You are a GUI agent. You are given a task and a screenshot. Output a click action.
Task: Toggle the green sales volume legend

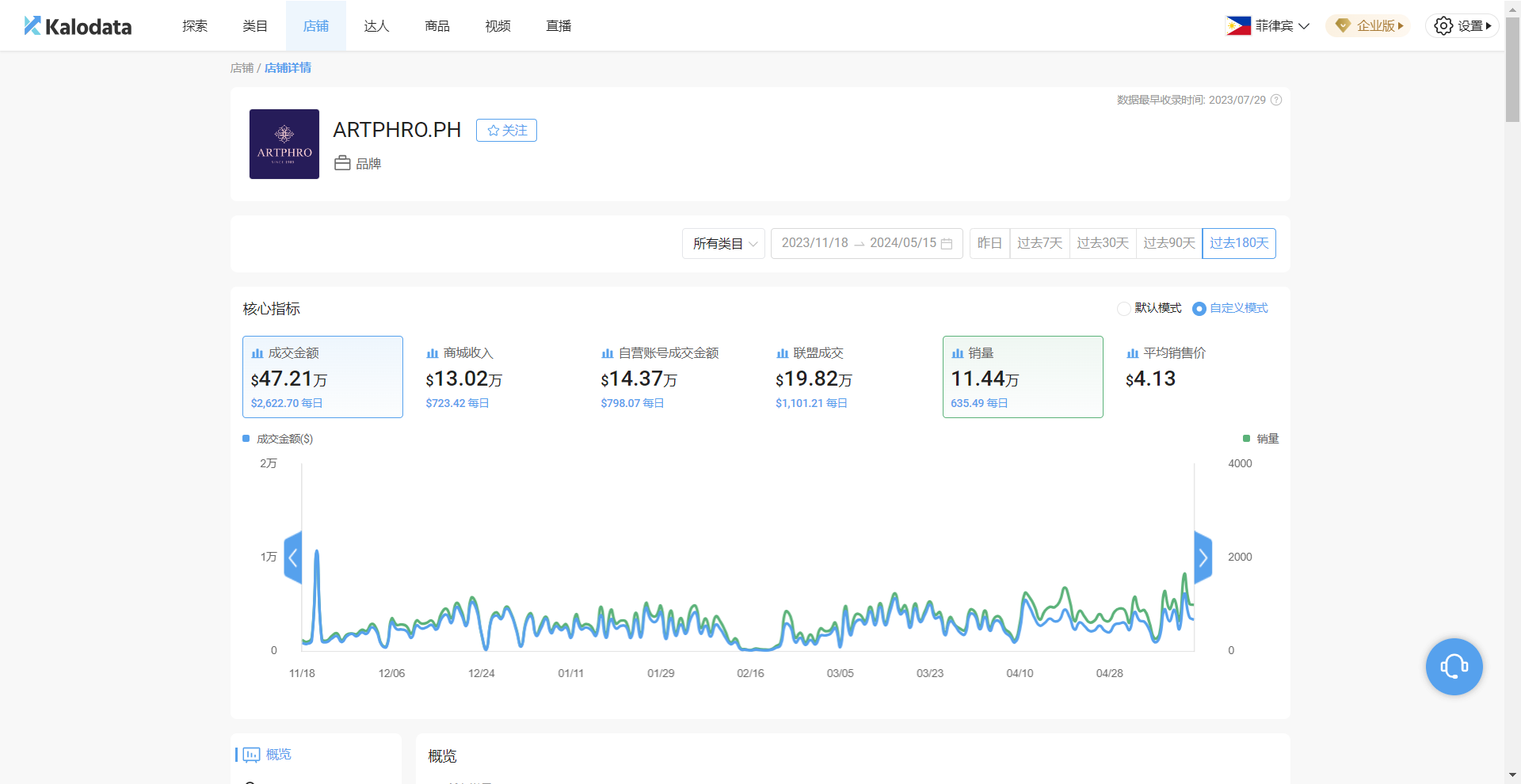pos(1260,439)
